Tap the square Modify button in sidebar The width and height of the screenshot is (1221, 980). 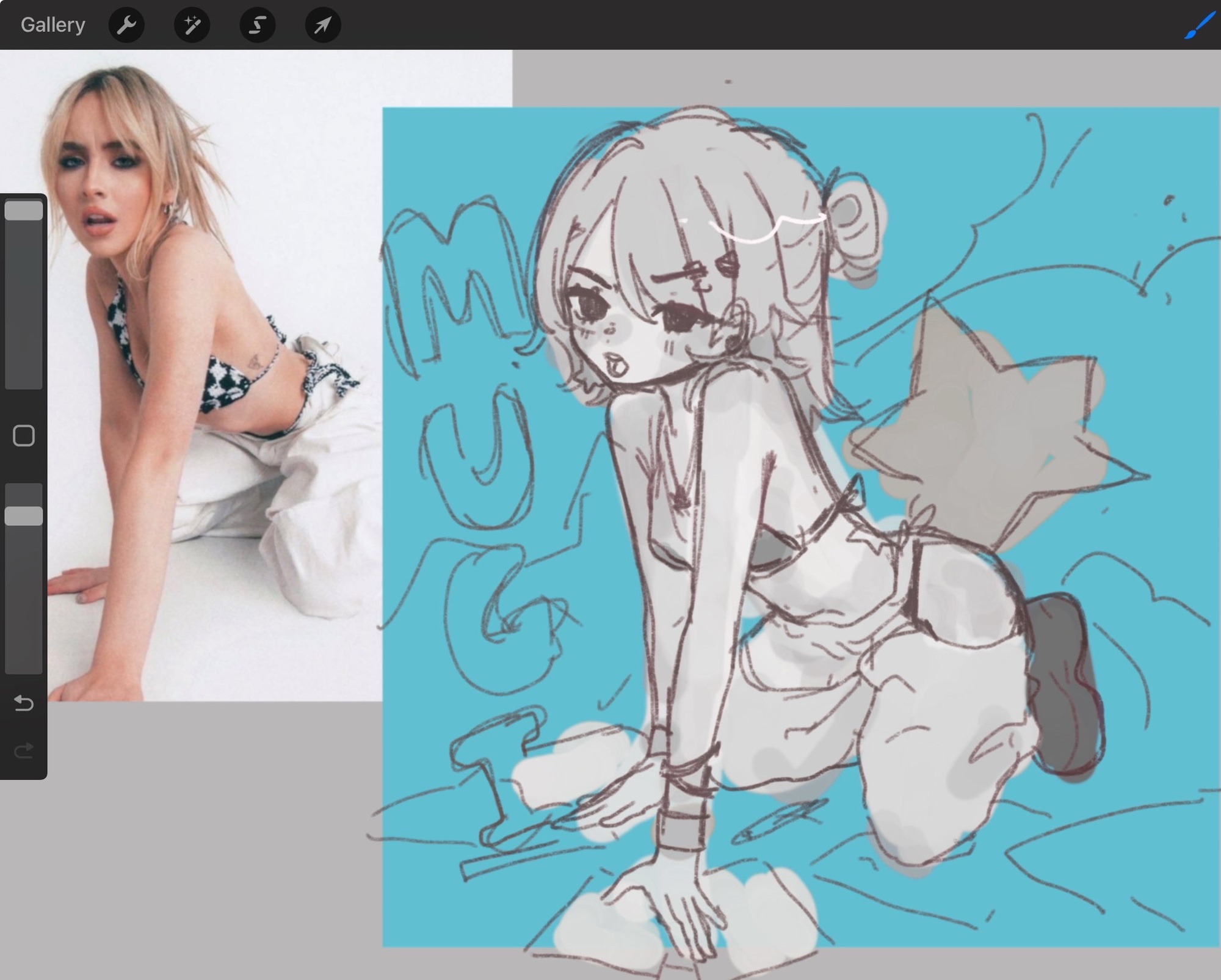(x=24, y=436)
